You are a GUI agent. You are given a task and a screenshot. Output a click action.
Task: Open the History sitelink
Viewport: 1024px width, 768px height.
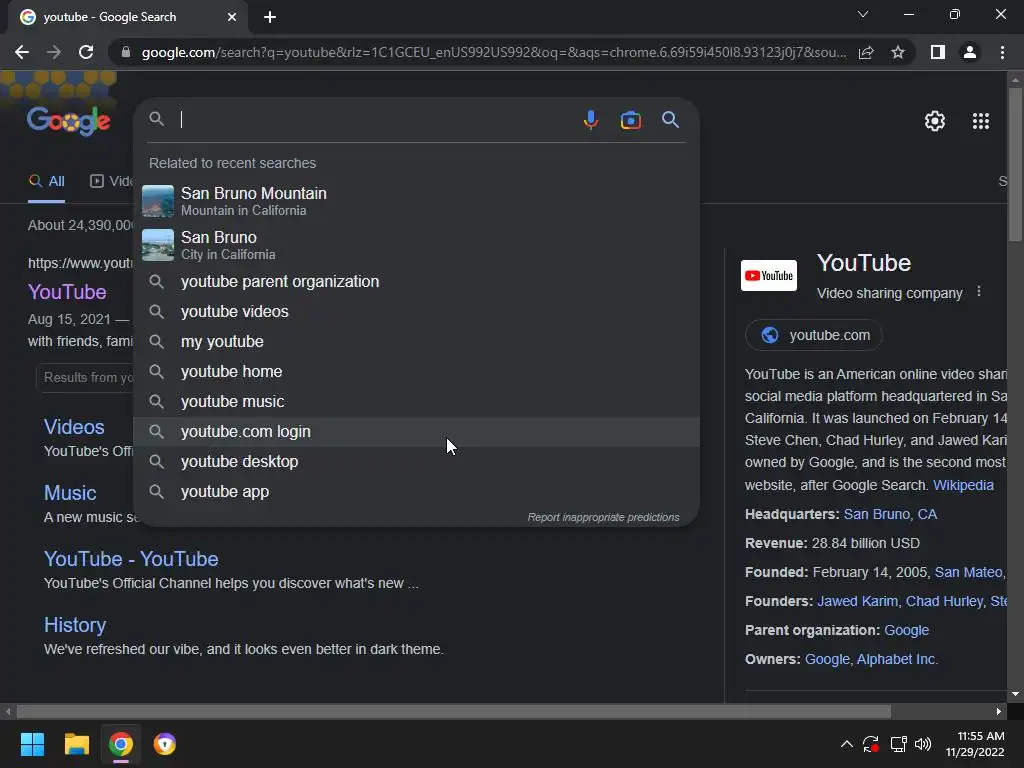click(74, 625)
